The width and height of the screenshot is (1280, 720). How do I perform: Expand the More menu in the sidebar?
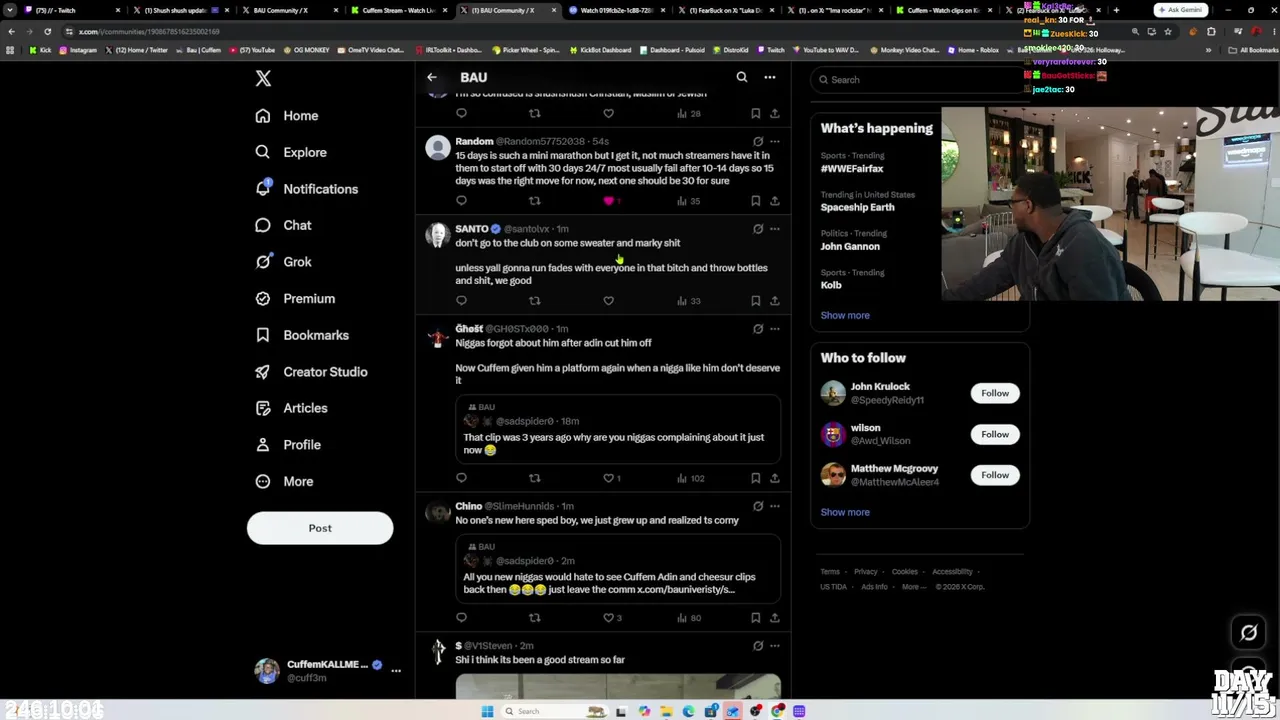[284, 481]
